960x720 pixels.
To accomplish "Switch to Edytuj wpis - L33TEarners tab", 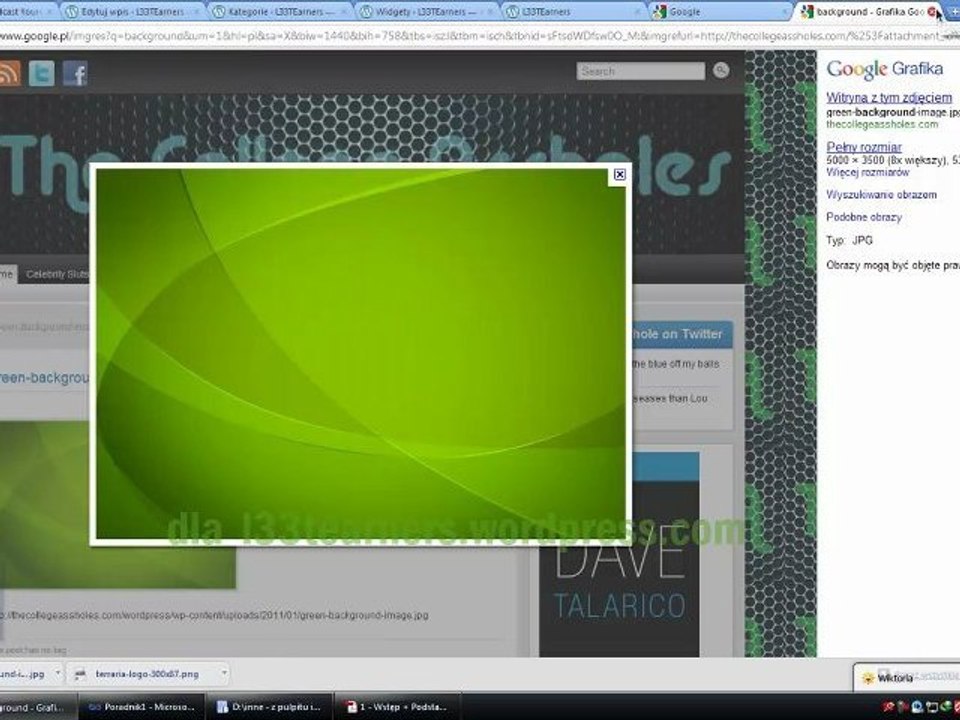I will pyautogui.click(x=132, y=12).
